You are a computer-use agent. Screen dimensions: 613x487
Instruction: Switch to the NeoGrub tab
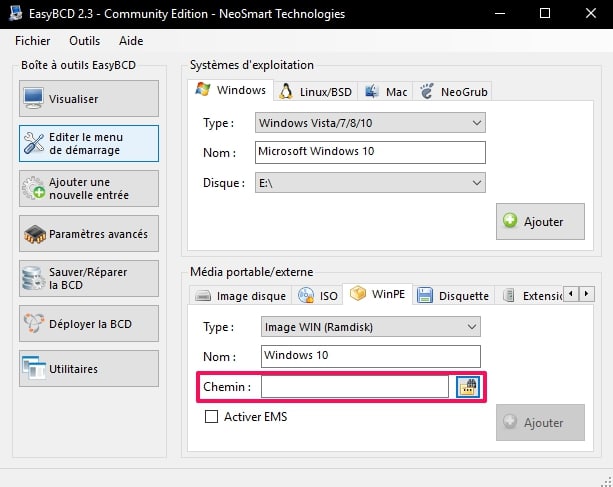point(453,92)
